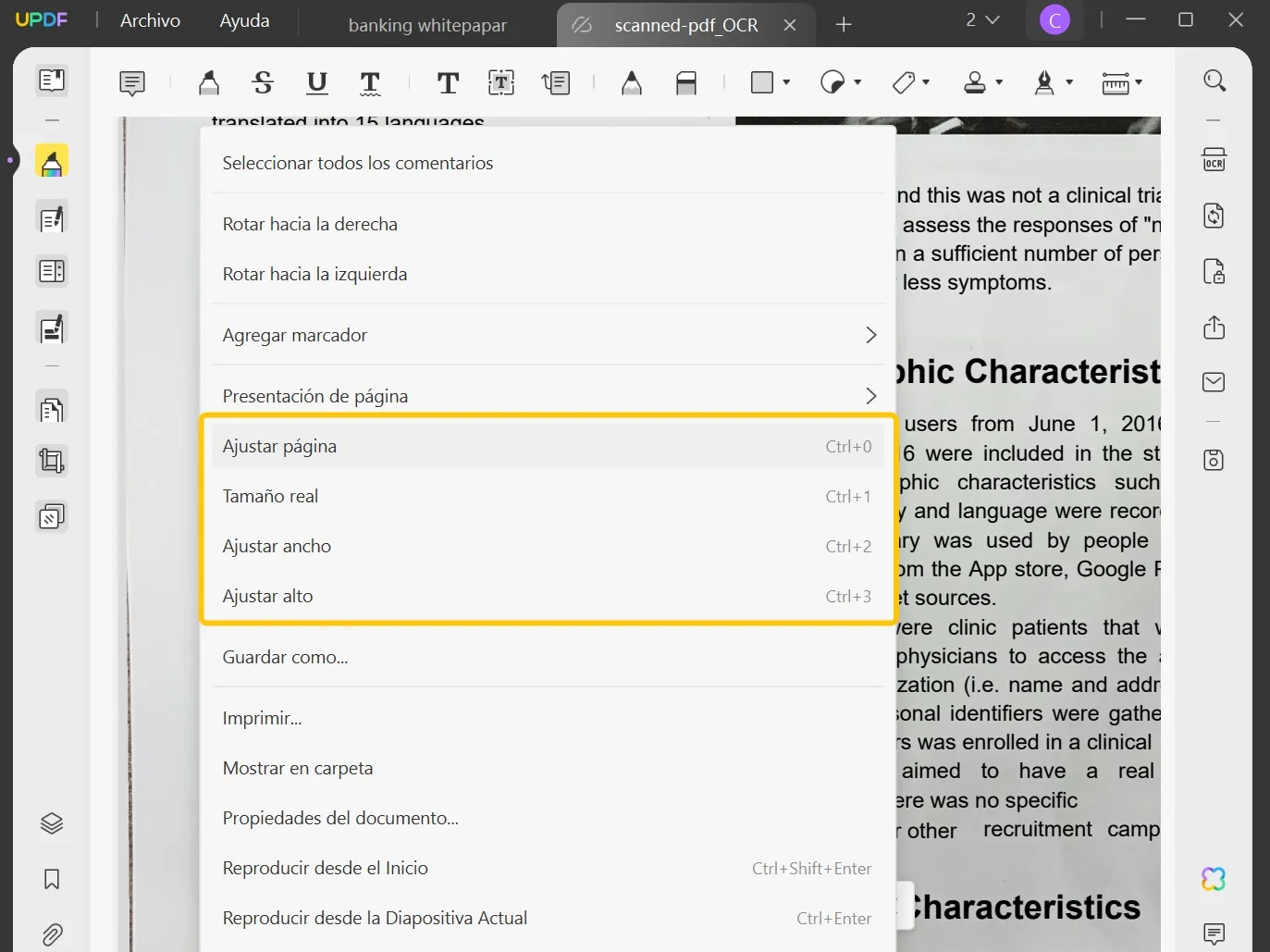This screenshot has width=1270, height=952.
Task: Close the scanned-pdf_OCR tab
Action: tap(790, 25)
